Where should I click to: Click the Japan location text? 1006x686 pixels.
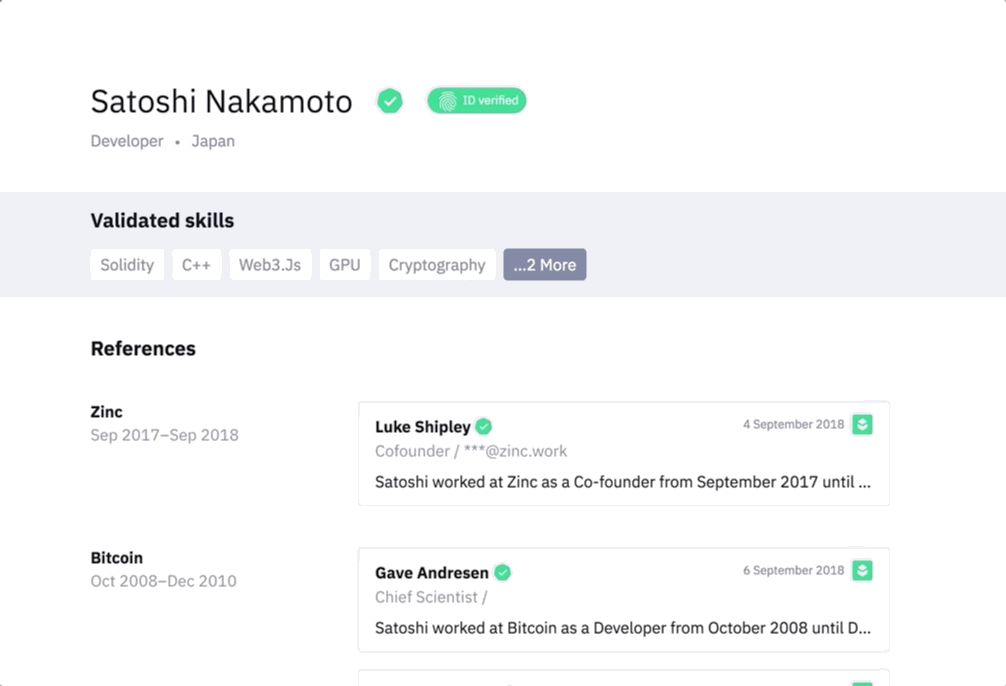click(213, 141)
